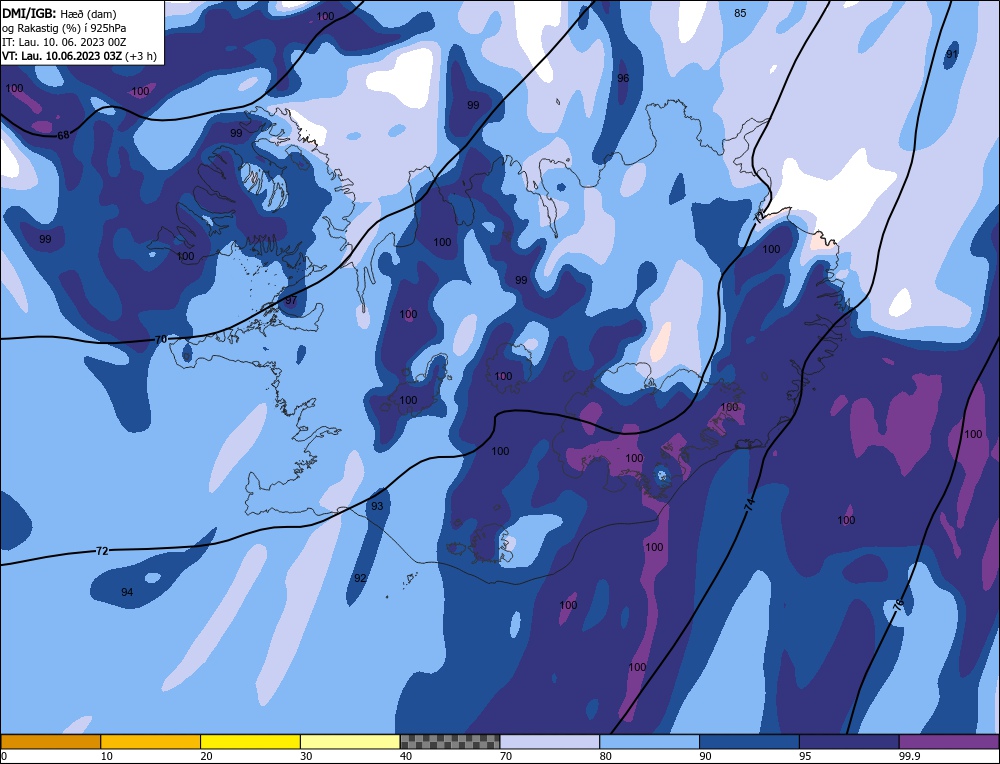The height and width of the screenshot is (764, 1000).
Task: Click the dark orange 0–10 legend swatch
Action: pyautogui.click(x=50, y=741)
